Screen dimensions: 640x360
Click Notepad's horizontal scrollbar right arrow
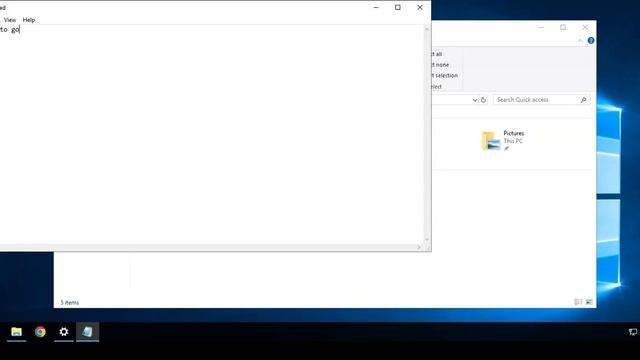(x=419, y=247)
